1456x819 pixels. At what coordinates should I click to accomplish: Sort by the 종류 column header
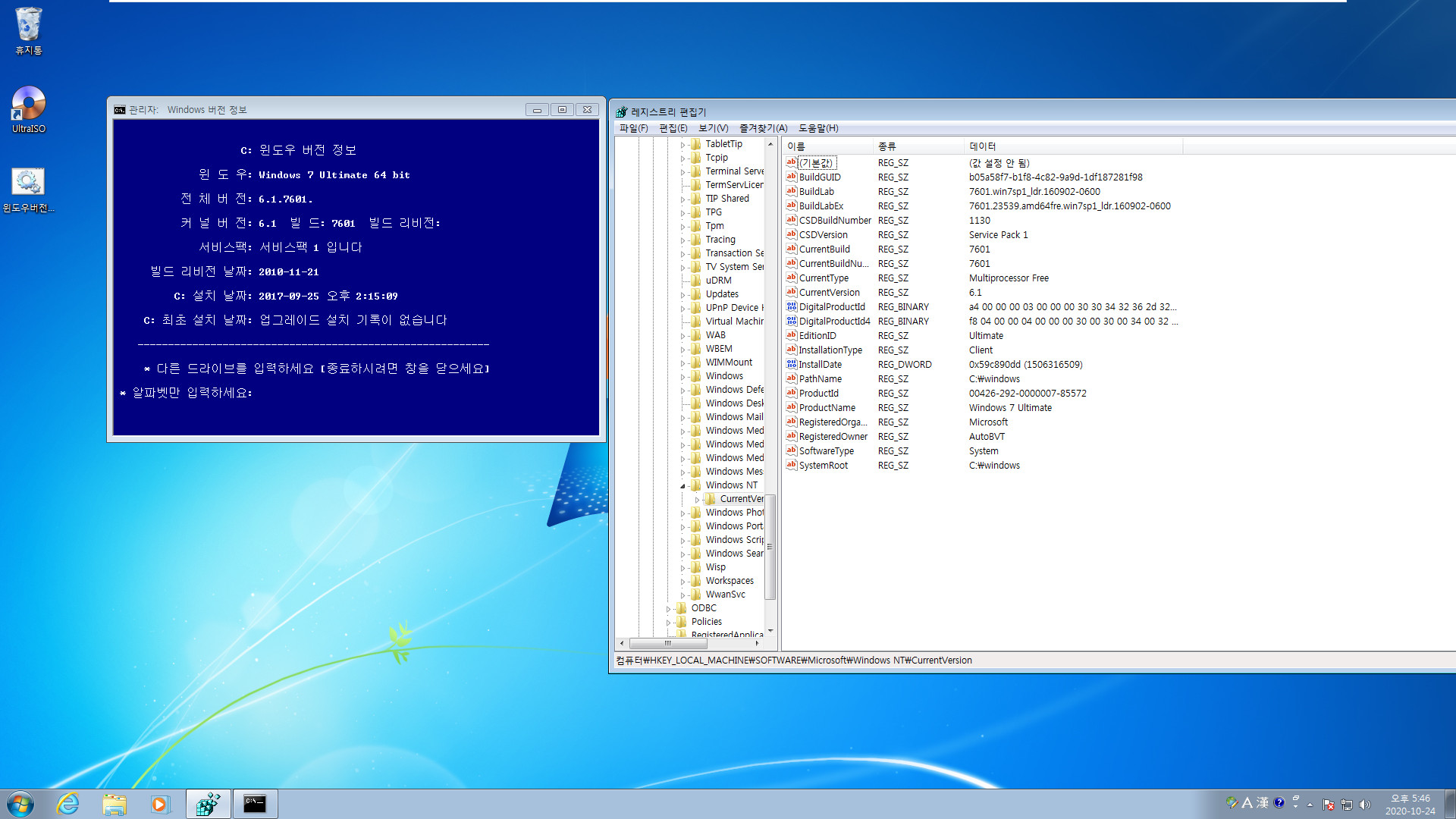point(919,146)
